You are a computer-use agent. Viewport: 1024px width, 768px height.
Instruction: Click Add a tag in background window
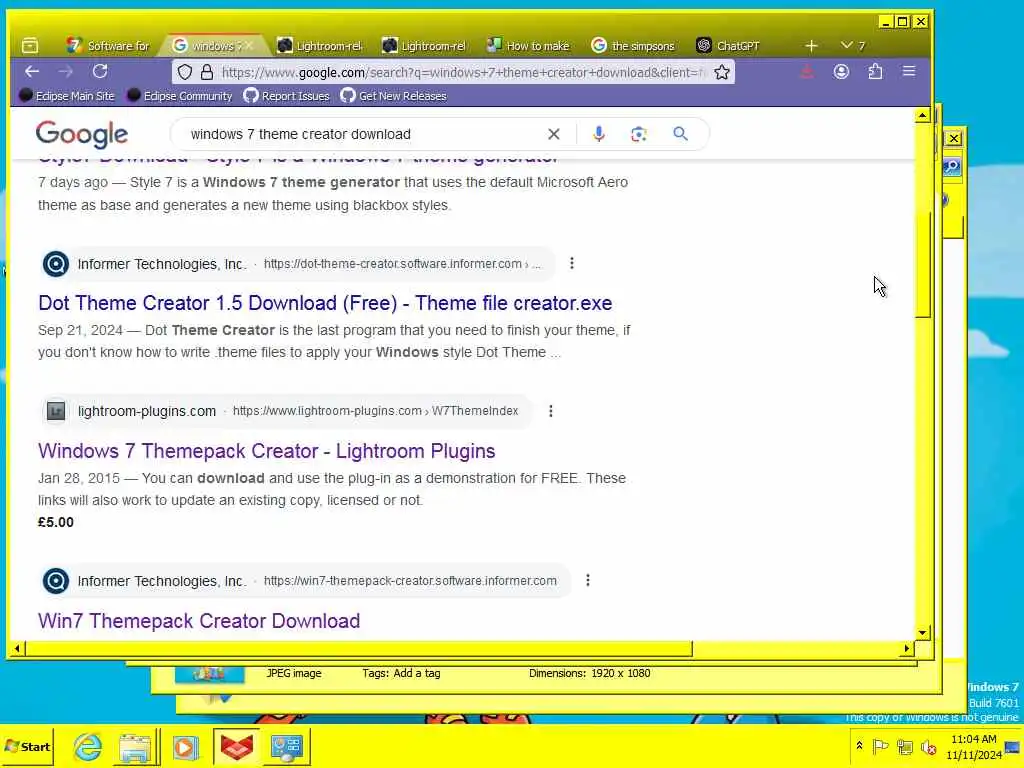(417, 673)
